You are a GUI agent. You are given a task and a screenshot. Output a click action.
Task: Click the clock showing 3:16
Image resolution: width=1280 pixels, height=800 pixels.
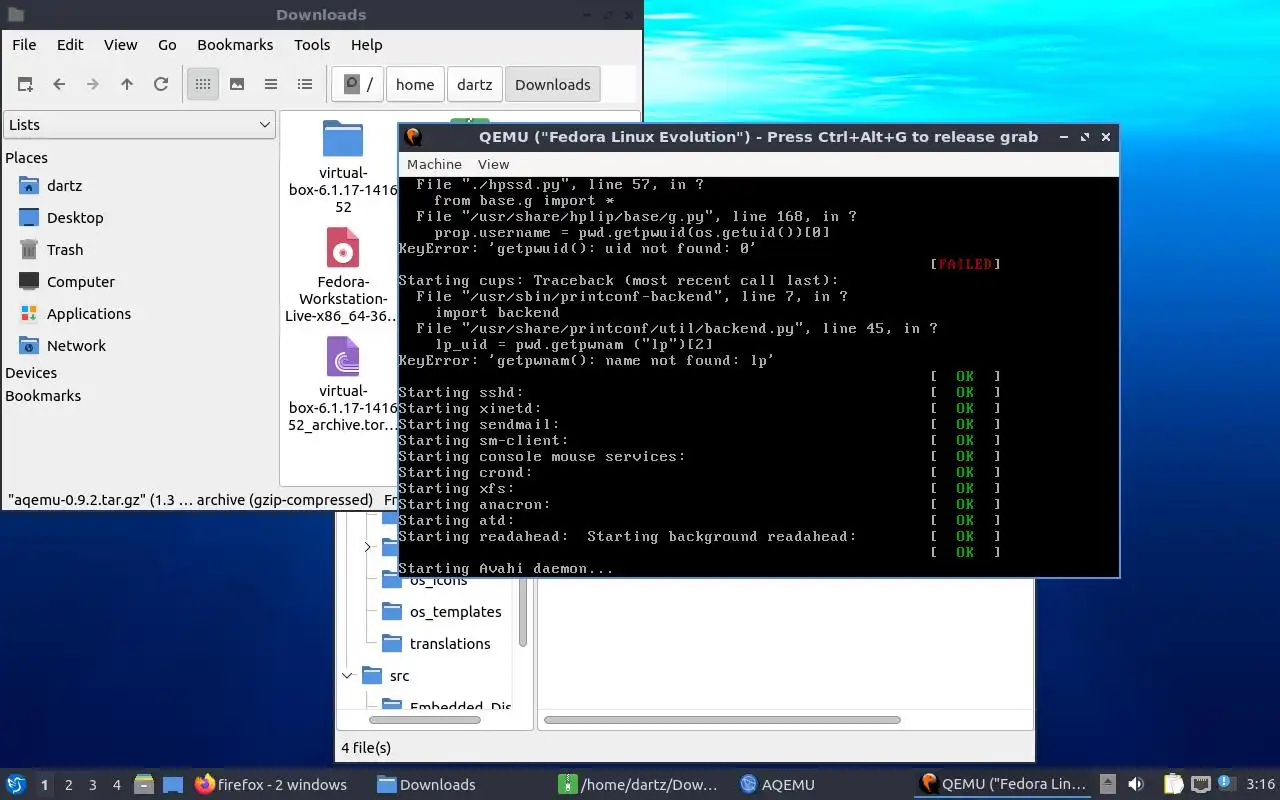[x=1261, y=785]
